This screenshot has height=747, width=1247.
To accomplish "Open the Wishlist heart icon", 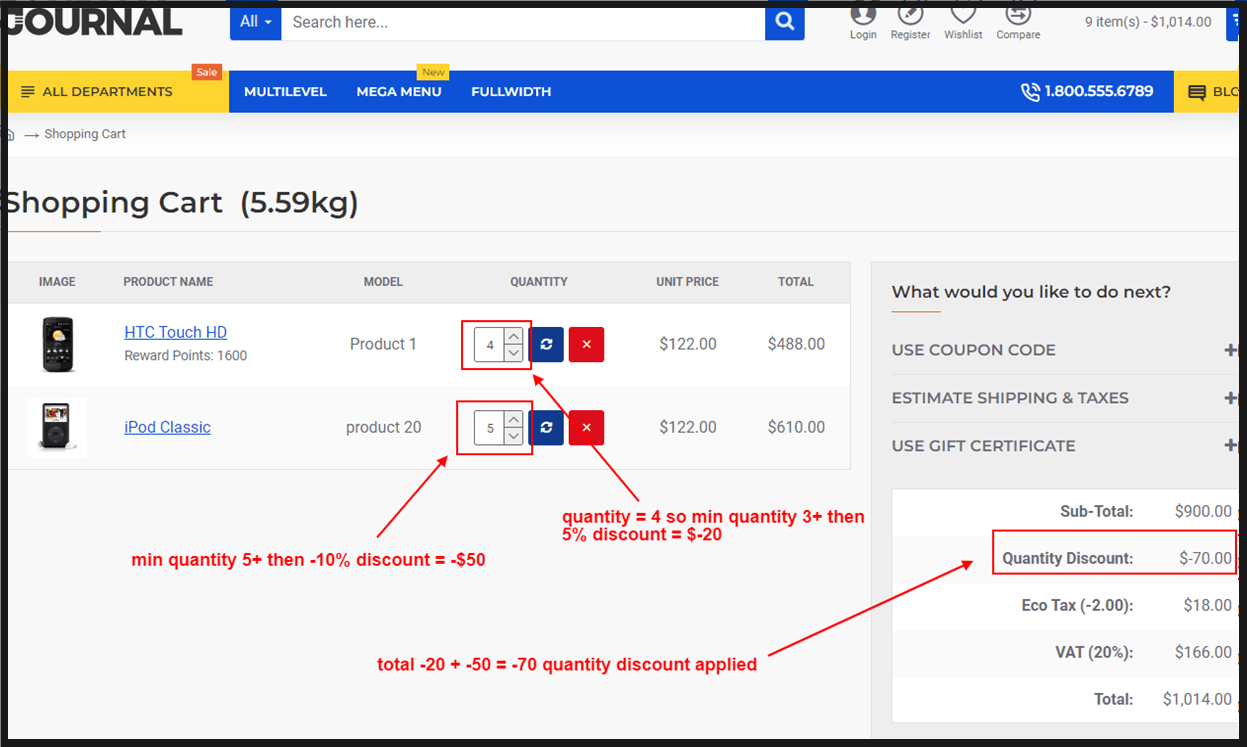I will click(962, 17).
